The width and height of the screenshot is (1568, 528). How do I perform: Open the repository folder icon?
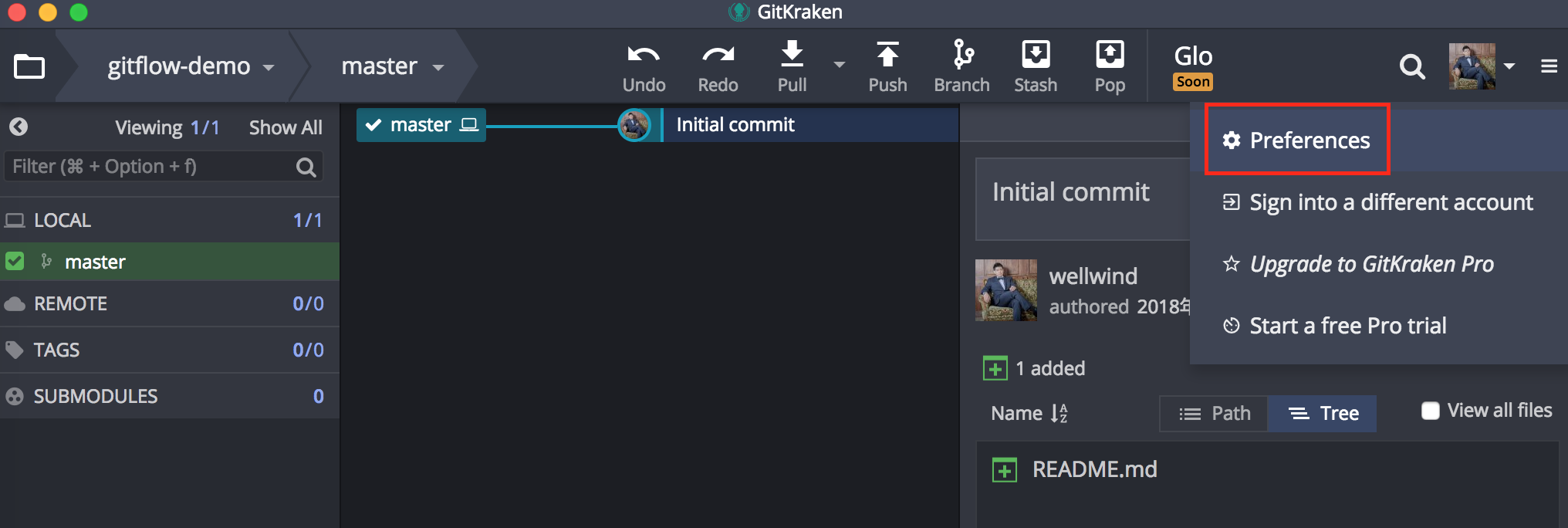tap(29, 66)
